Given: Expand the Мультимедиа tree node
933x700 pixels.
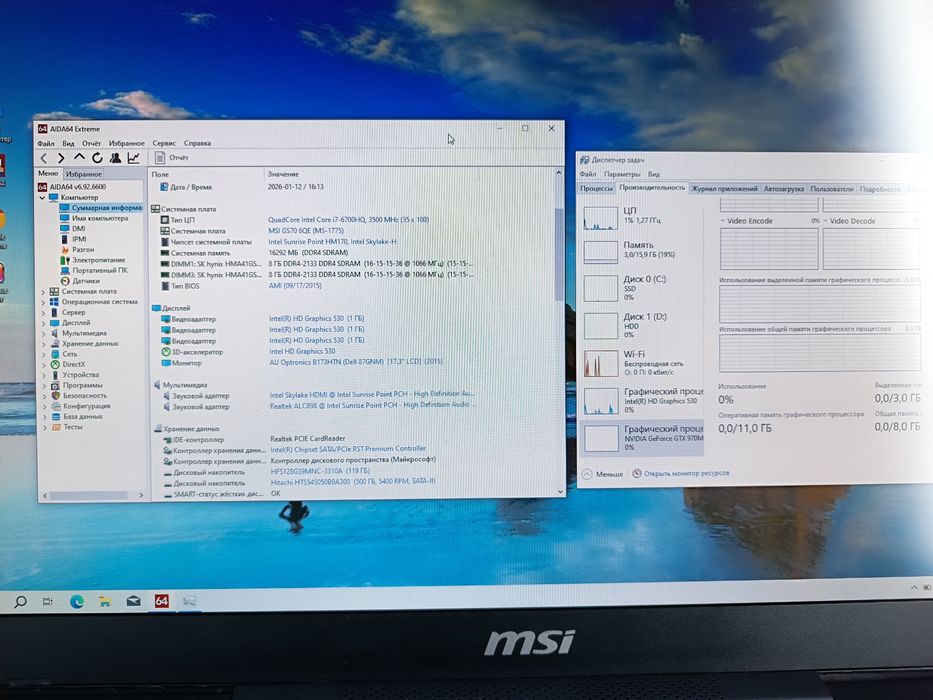Looking at the screenshot, I should point(43,333).
